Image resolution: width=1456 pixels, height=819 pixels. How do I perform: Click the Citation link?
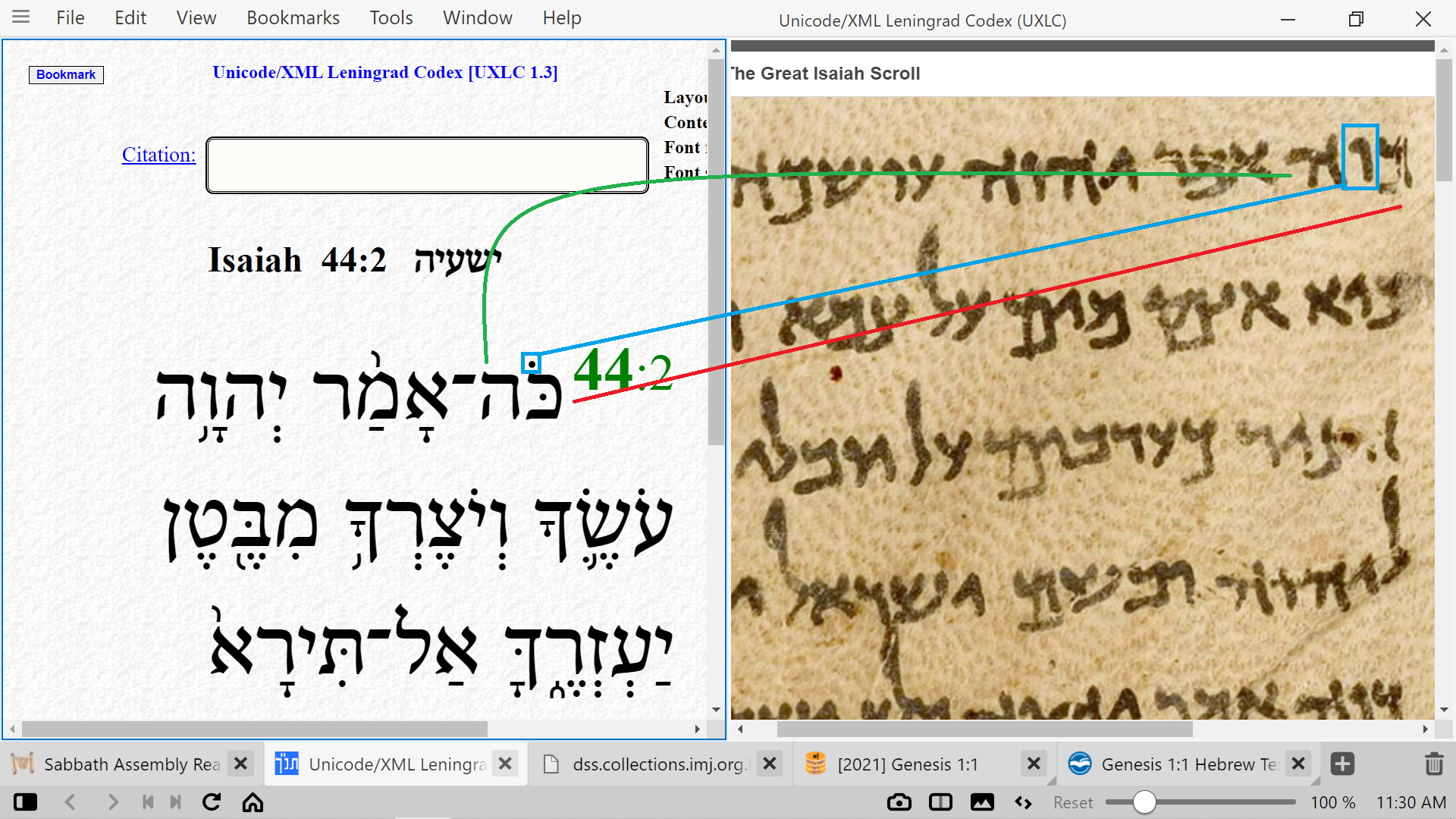click(158, 155)
